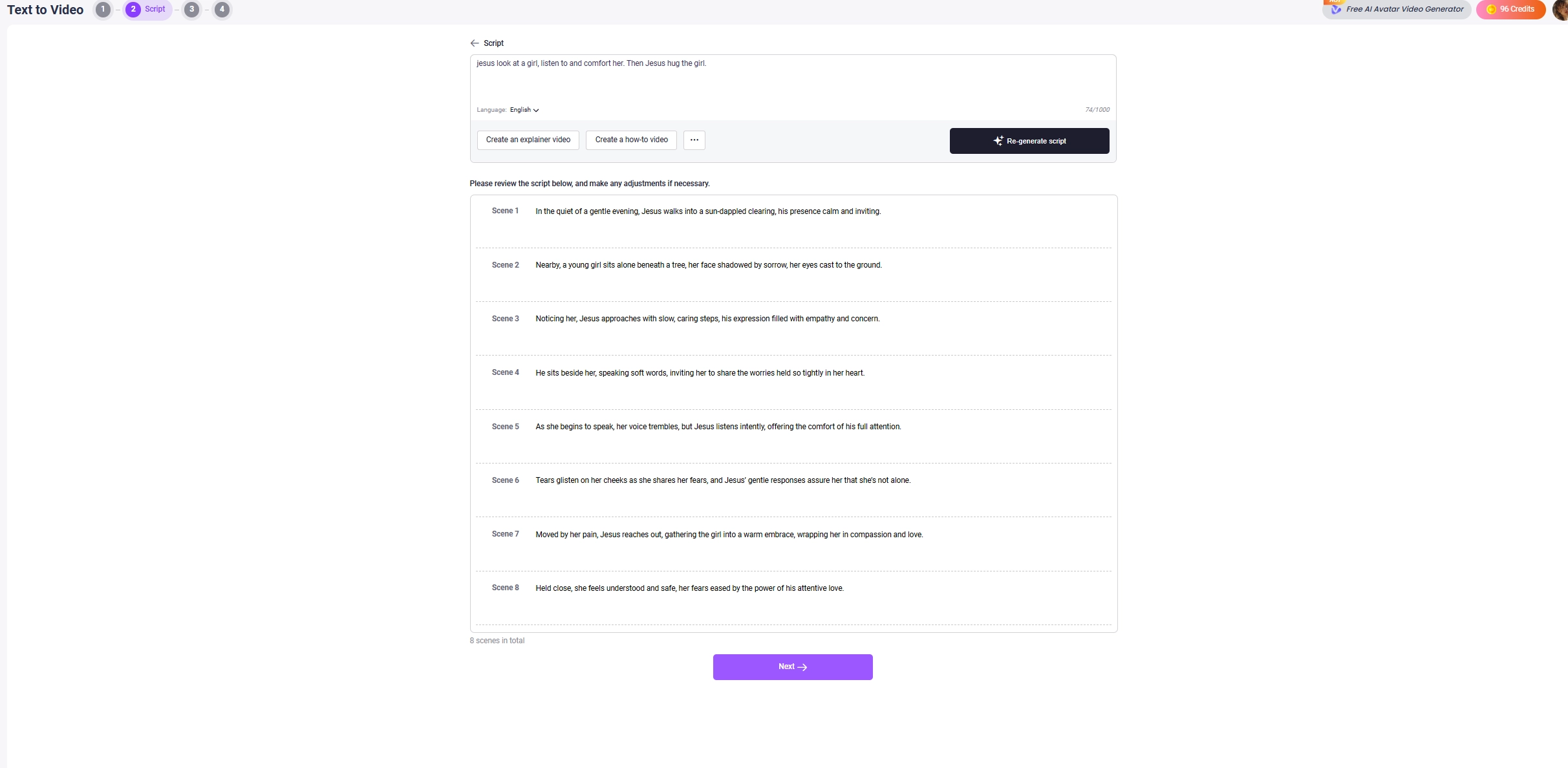This screenshot has height=768, width=1568.
Task: Go to step 3 circle
Action: [191, 9]
